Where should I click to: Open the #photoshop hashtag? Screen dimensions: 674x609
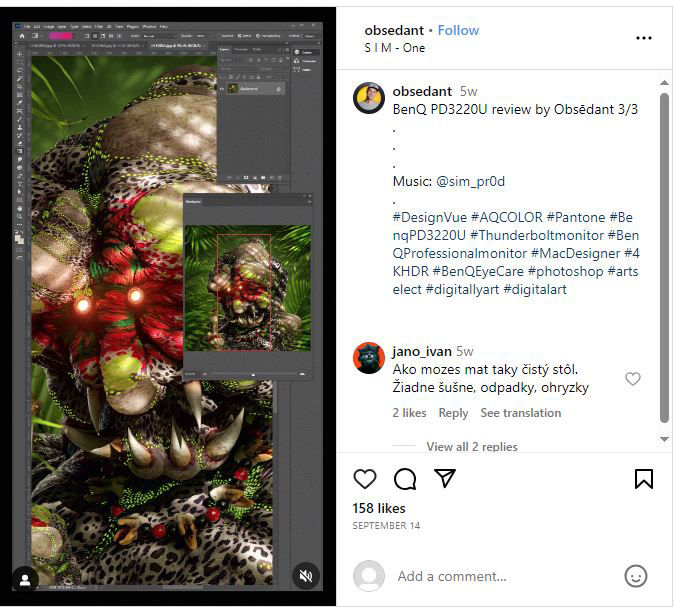566,272
